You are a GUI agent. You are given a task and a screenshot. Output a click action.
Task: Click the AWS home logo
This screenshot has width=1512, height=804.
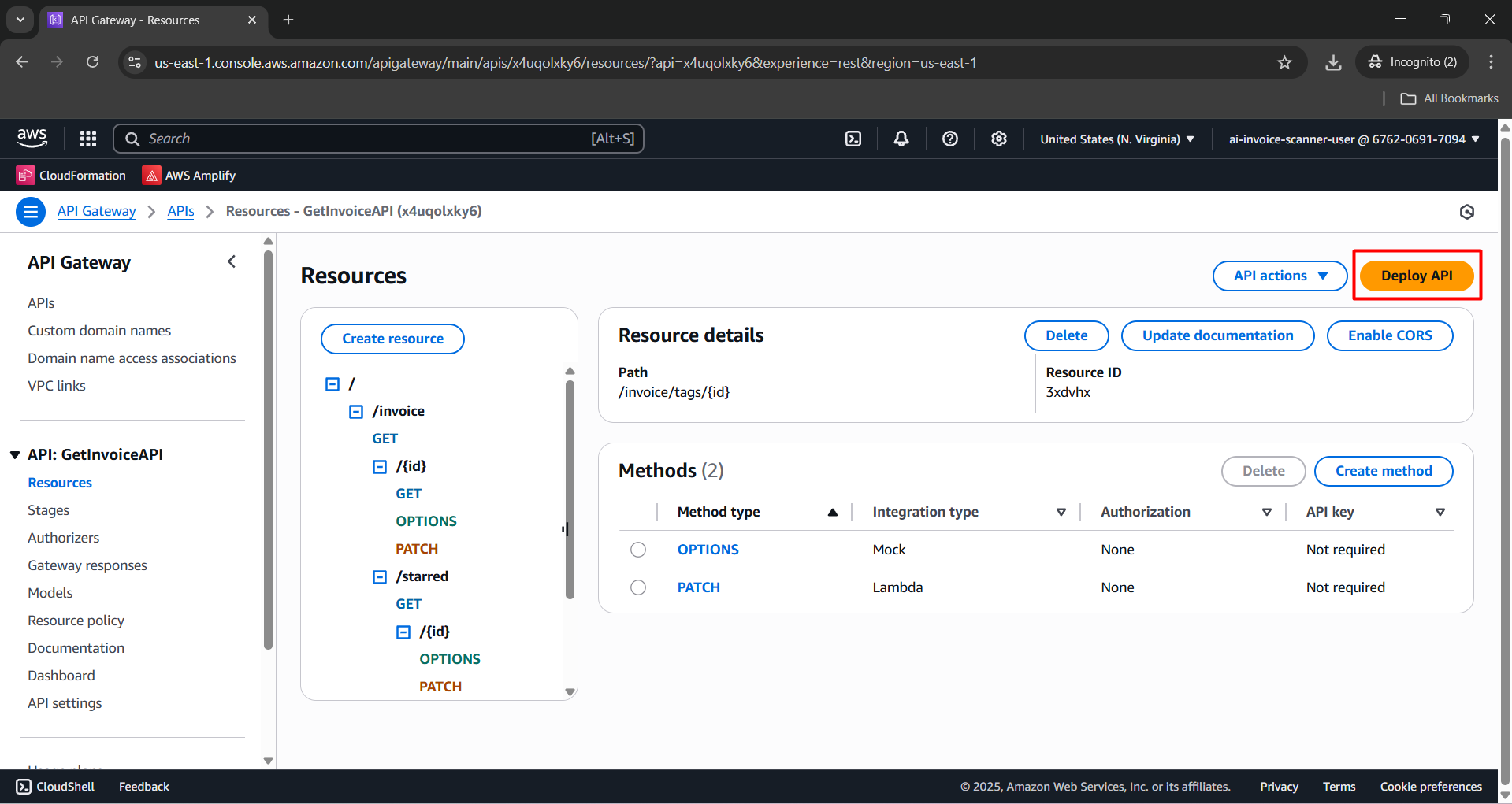32,138
